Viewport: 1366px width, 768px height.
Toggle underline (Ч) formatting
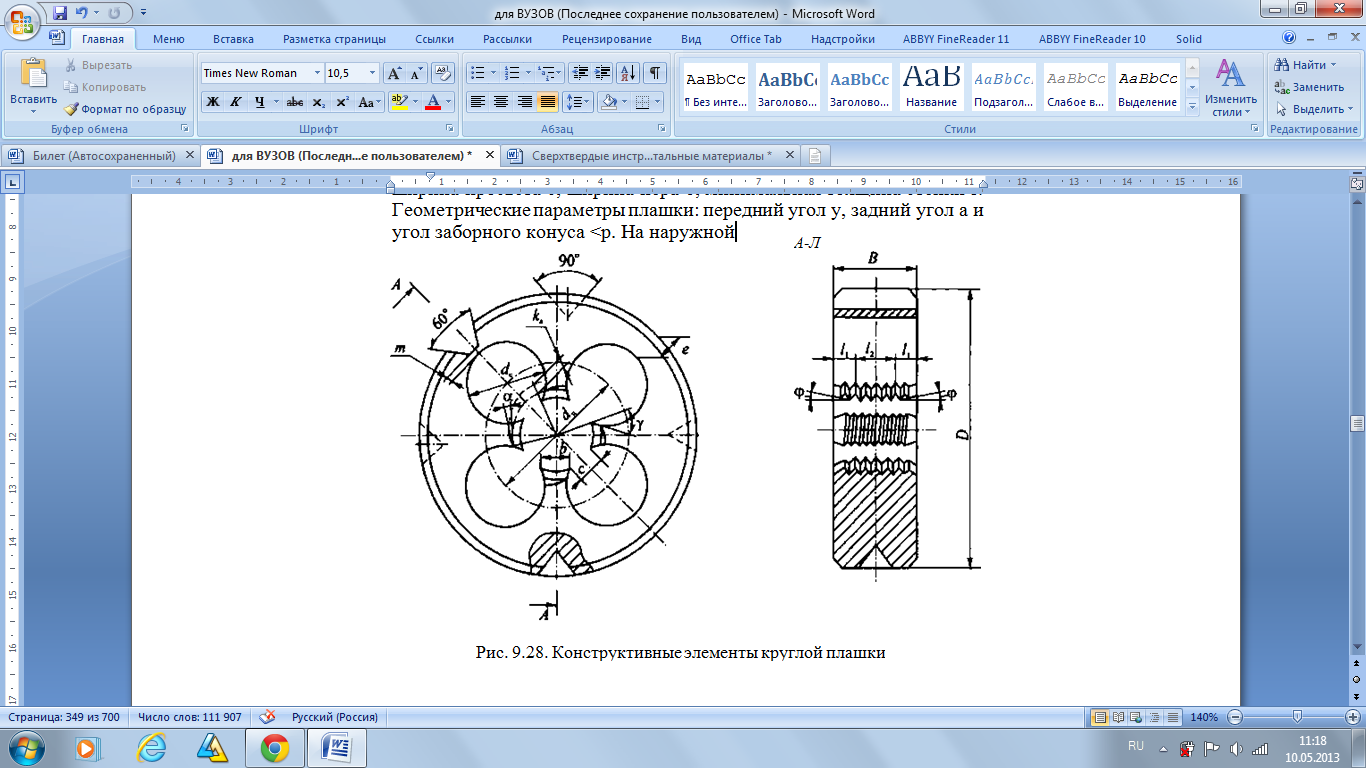click(260, 102)
